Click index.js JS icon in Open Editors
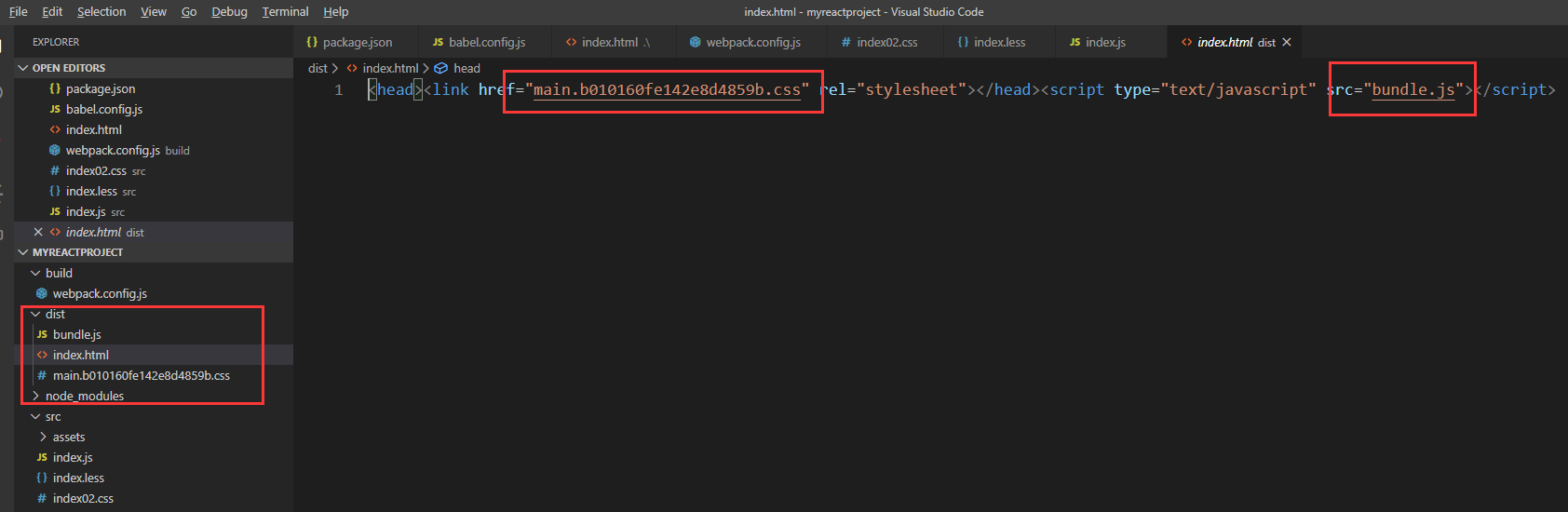 [55, 211]
